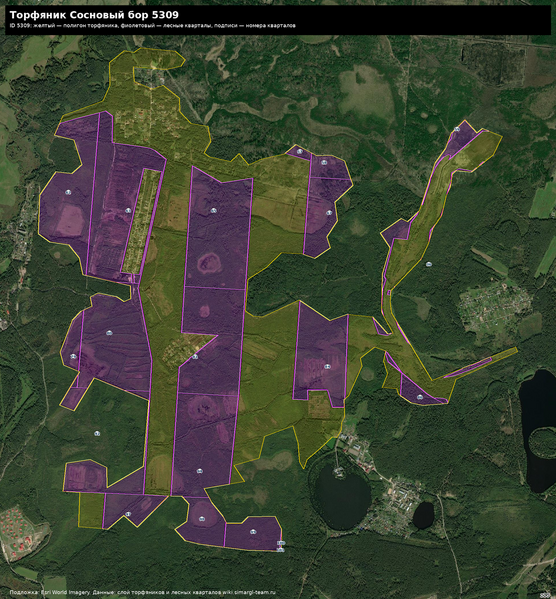The height and width of the screenshot is (599, 556).
Task: Click quarter marker in unshaded forest east of yellow strip
Action: pos(429,264)
